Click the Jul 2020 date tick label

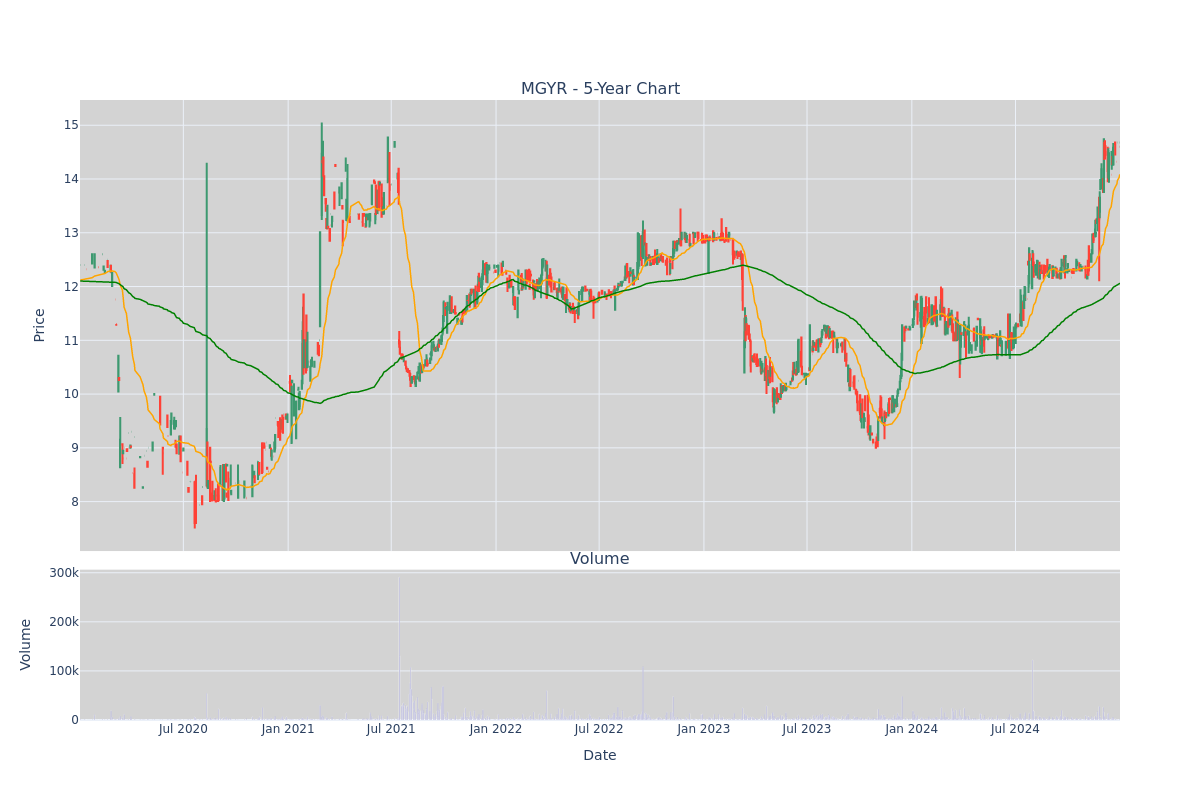pyautogui.click(x=183, y=729)
